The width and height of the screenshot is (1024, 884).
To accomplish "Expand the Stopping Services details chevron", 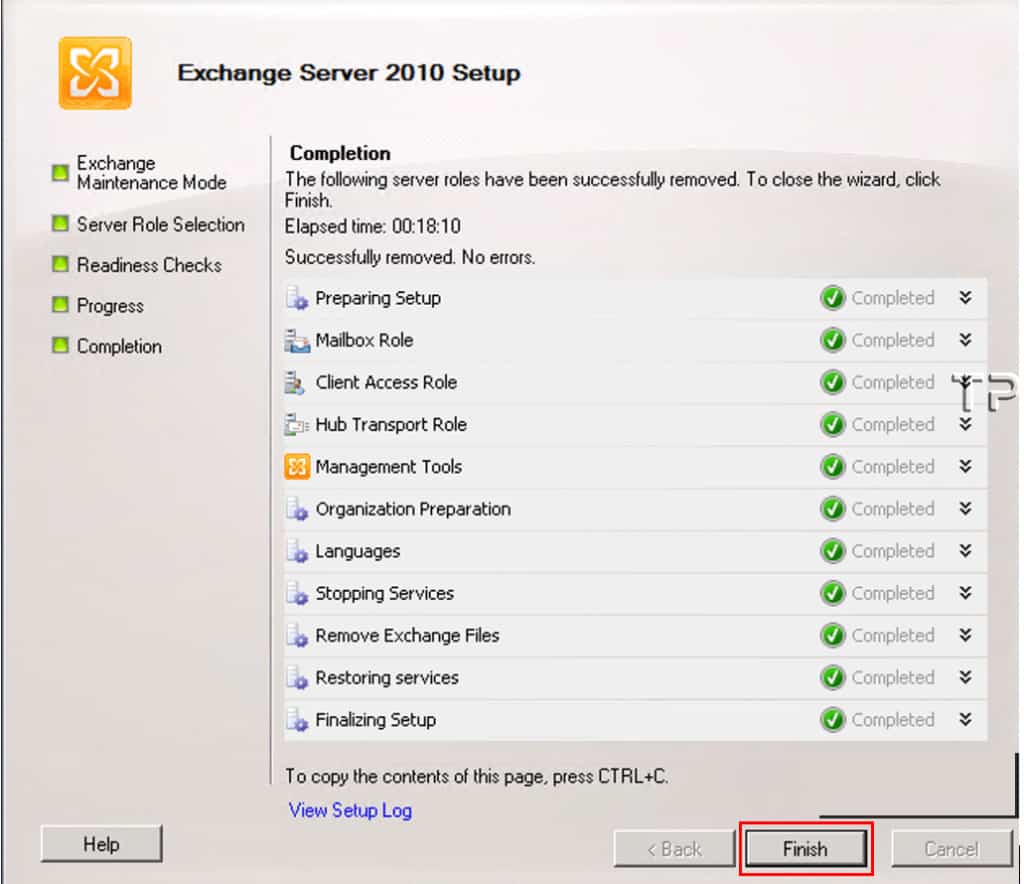I will coord(965,593).
